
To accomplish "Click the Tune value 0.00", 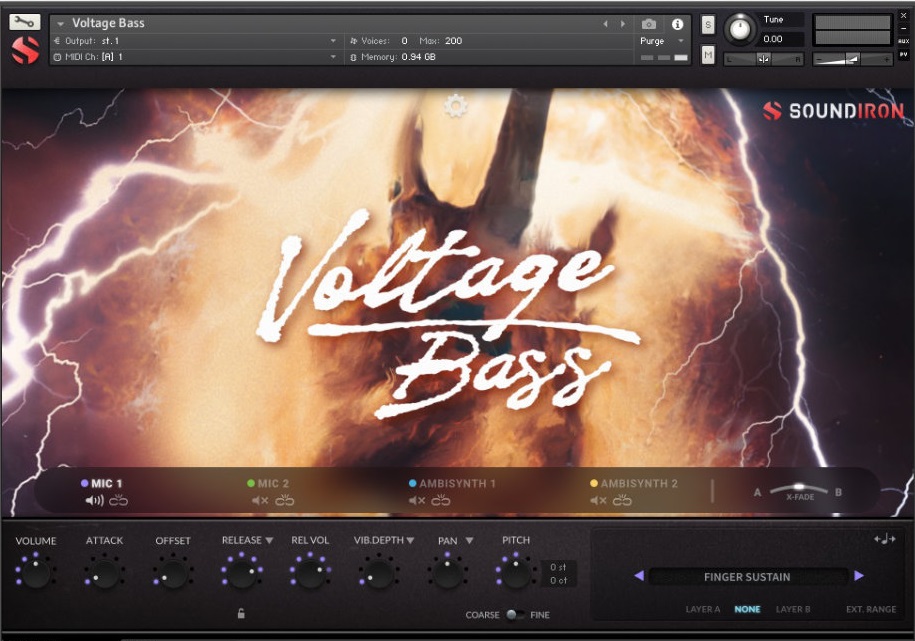I will tap(773, 39).
